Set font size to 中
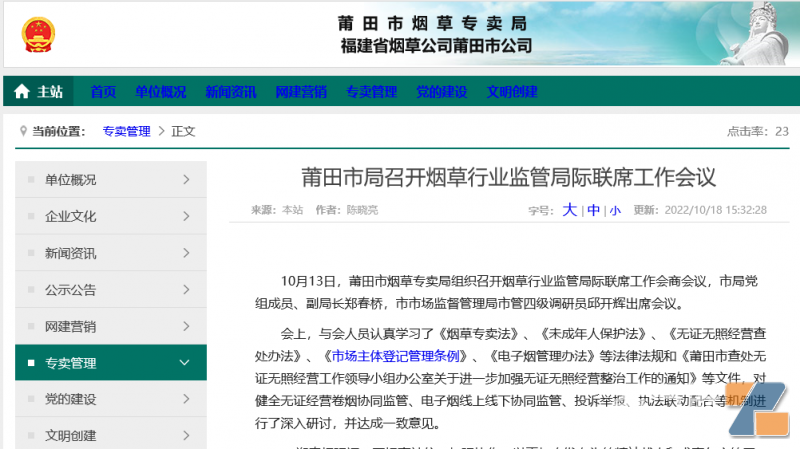The image size is (800, 449). 593,210
